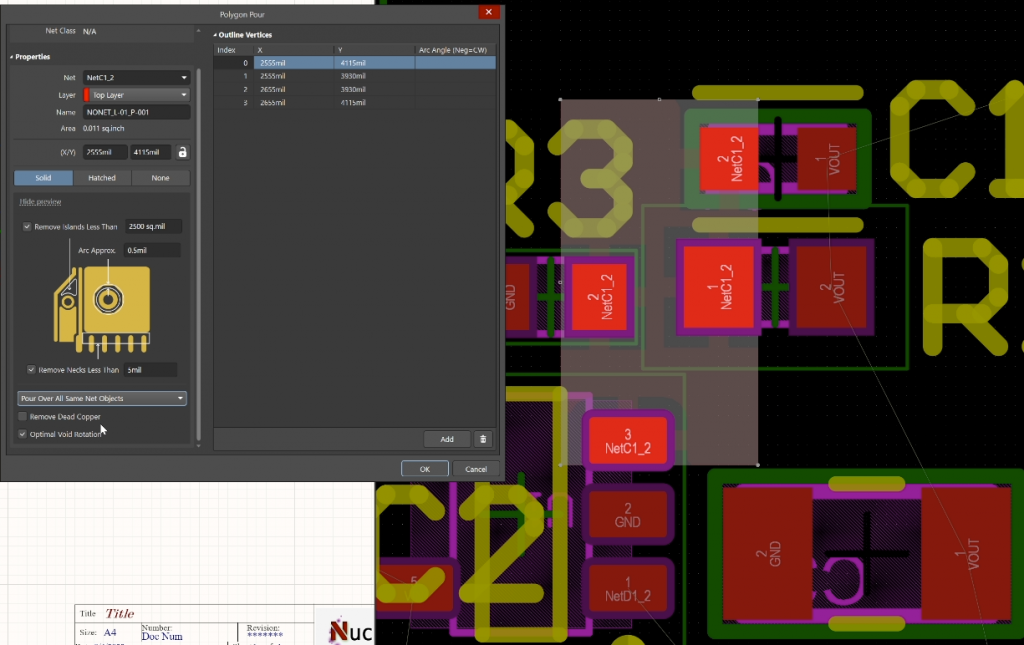Click the Y coordinate field 4115mil

tap(150, 152)
